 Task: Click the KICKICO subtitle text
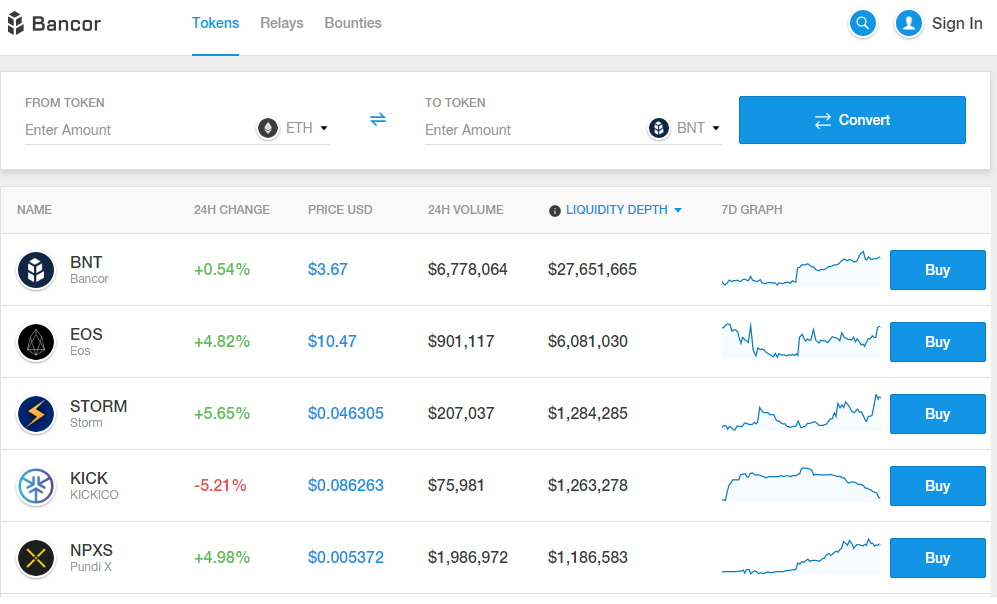pos(94,495)
